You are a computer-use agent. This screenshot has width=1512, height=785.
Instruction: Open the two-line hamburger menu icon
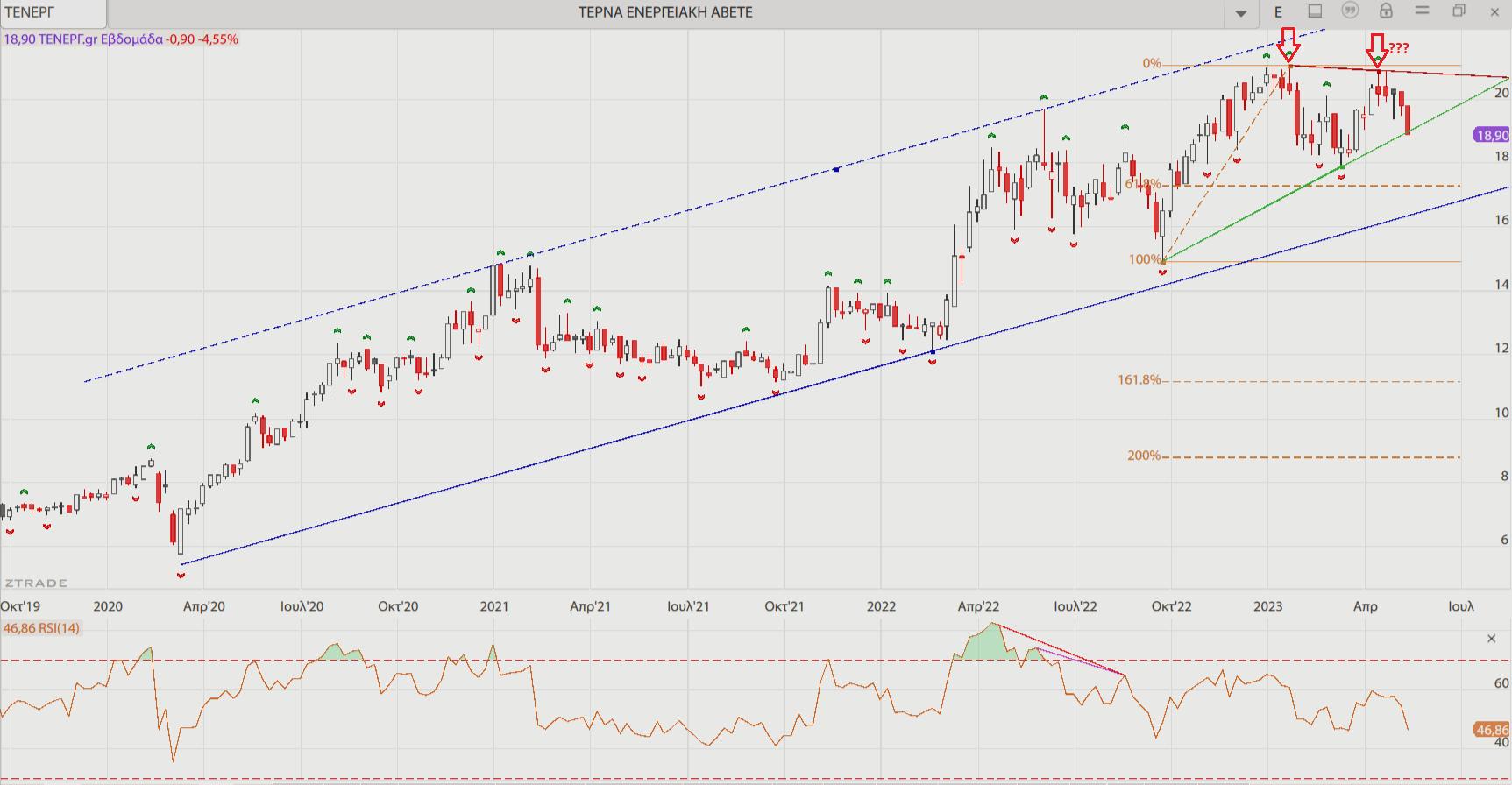tap(1423, 11)
